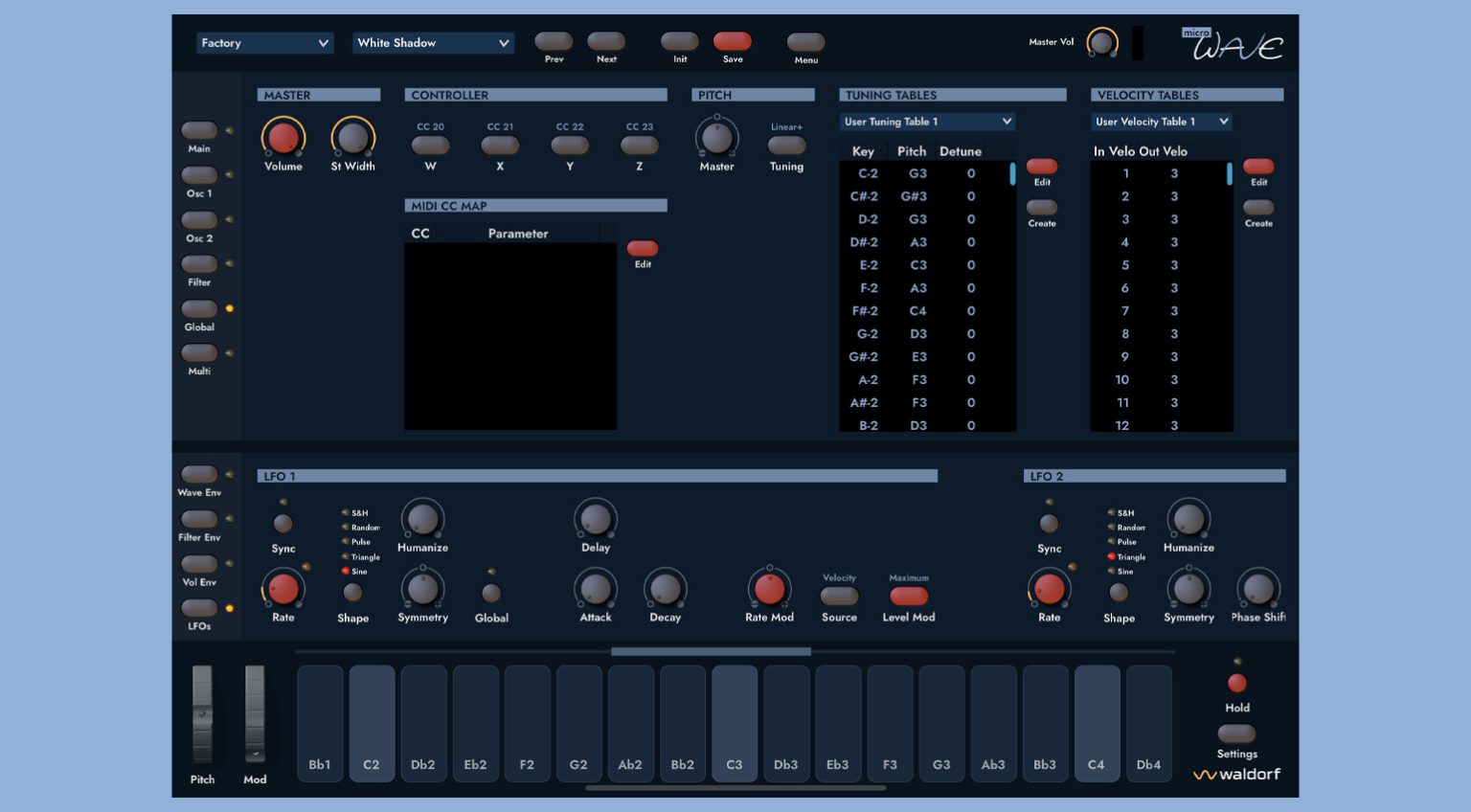
Task: Open the LFOs panel
Action: click(199, 606)
